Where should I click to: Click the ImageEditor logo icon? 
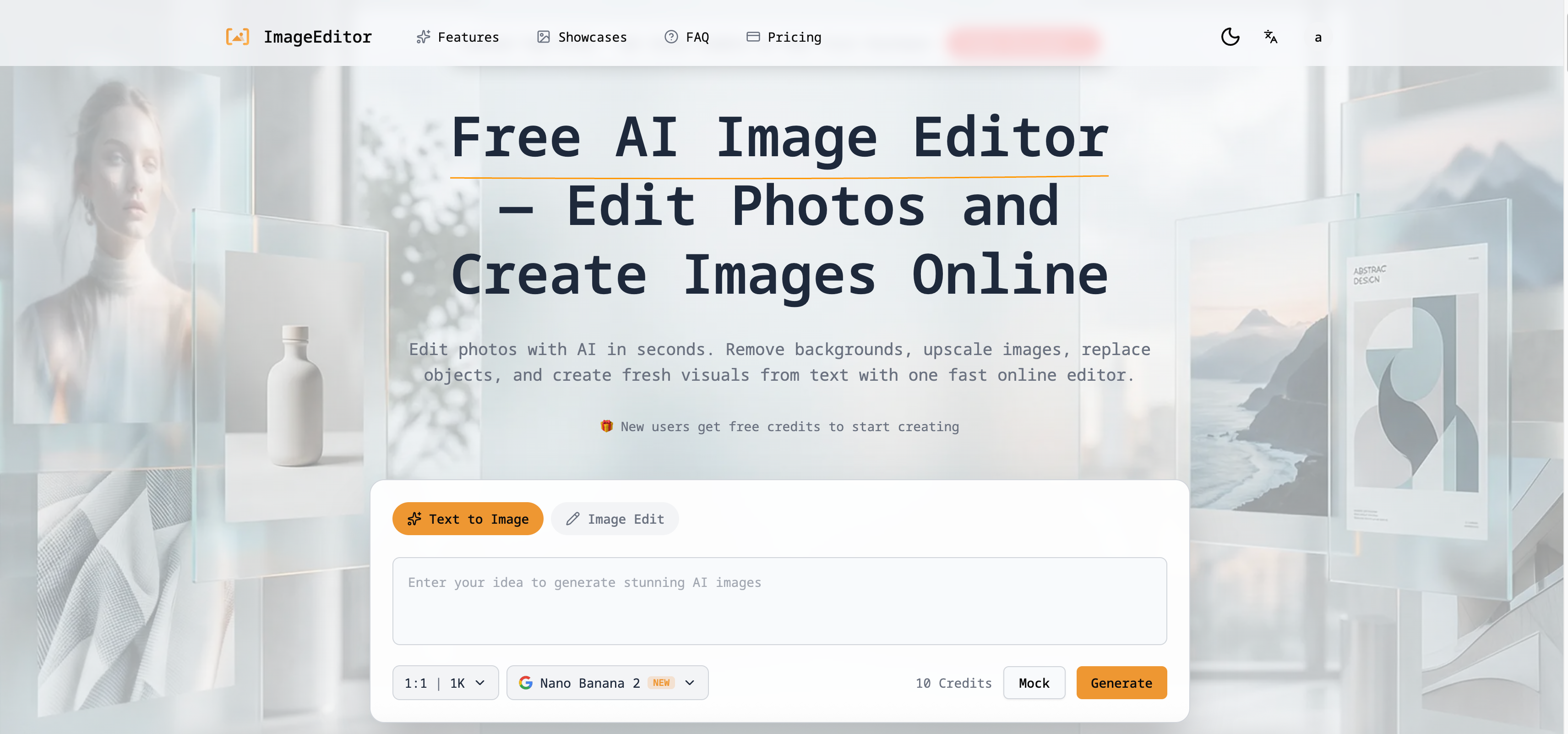[x=238, y=37]
